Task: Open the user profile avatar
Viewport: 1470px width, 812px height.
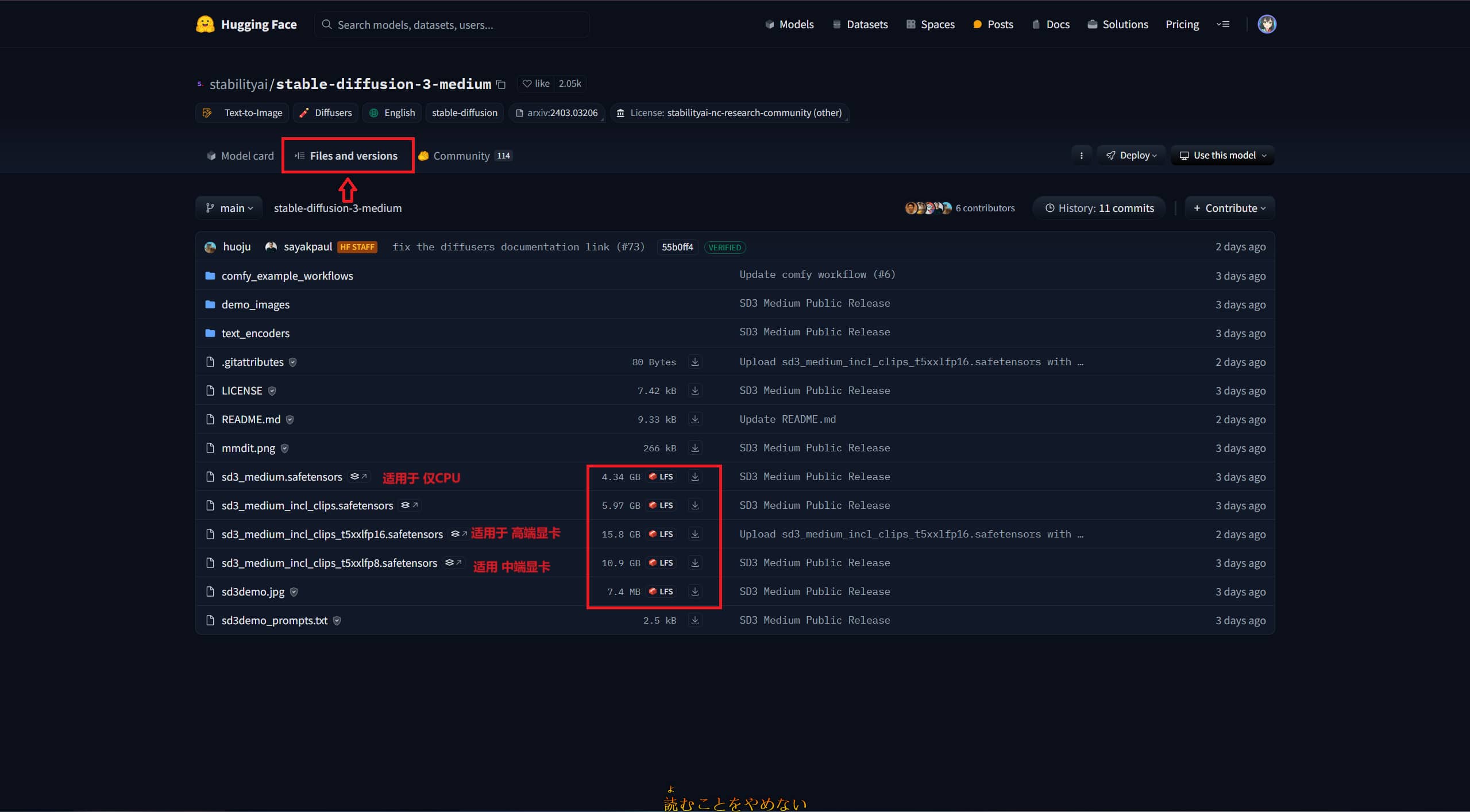Action: (1267, 24)
